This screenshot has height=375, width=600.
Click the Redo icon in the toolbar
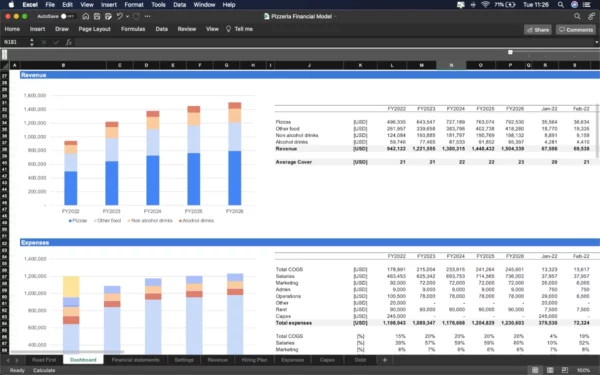tap(136, 16)
